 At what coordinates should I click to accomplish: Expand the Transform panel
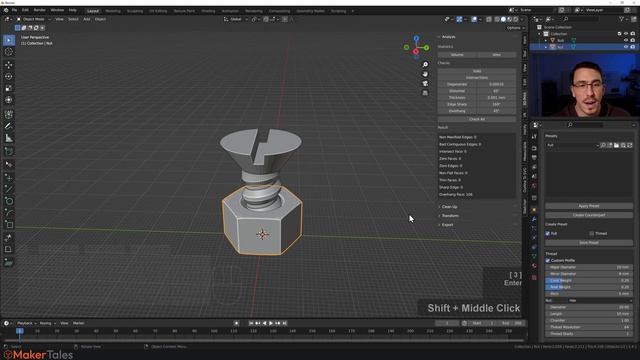pos(450,216)
